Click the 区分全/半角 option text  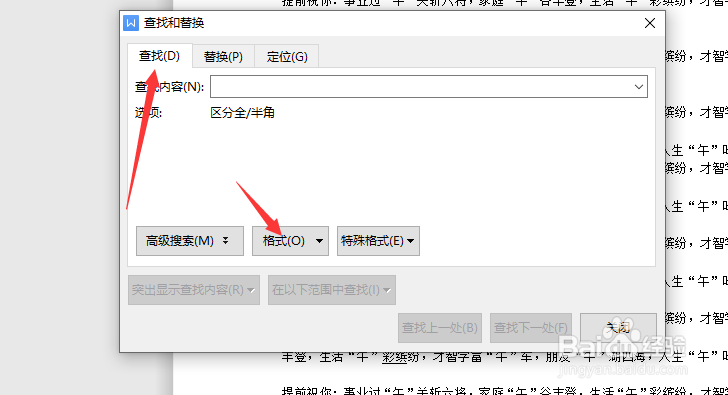[x=242, y=113]
